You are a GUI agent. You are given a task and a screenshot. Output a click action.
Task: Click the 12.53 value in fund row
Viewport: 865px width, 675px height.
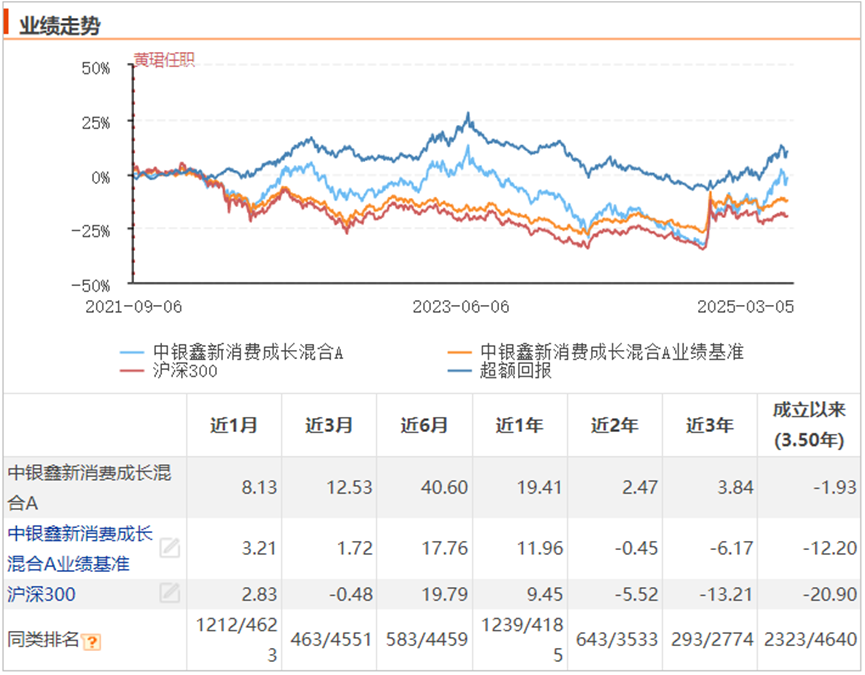tap(349, 488)
